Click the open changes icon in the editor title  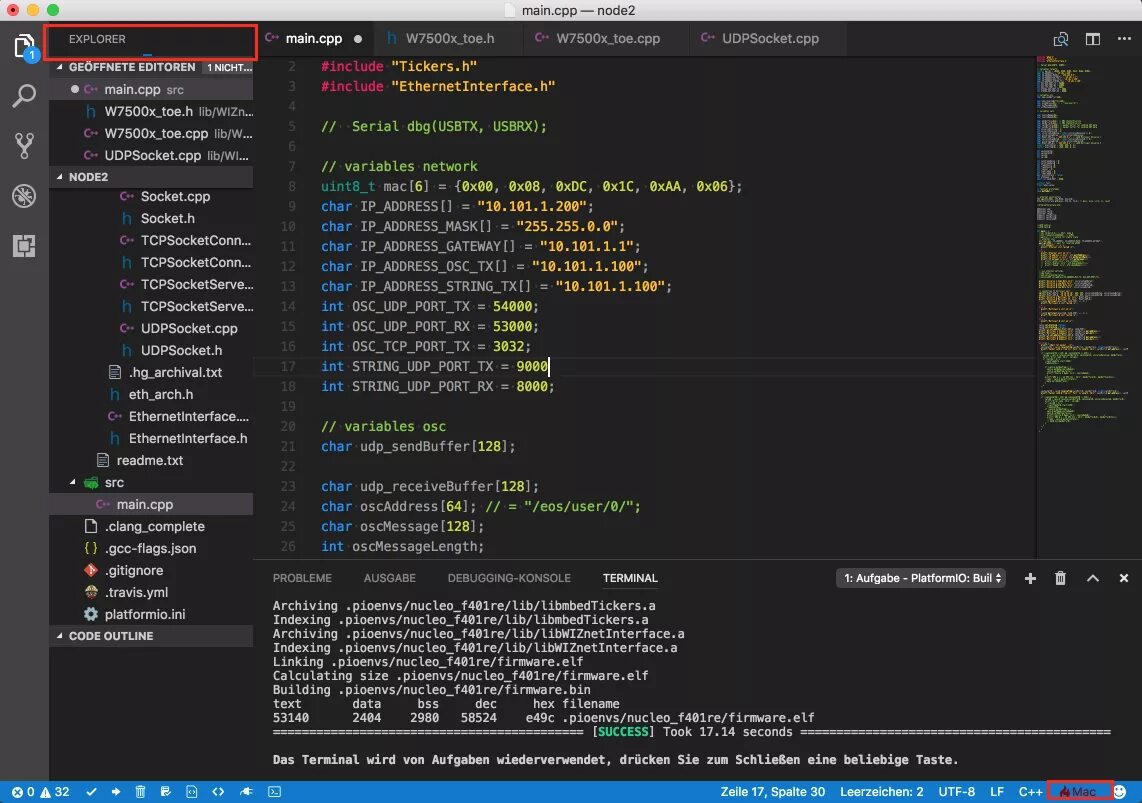1060,39
